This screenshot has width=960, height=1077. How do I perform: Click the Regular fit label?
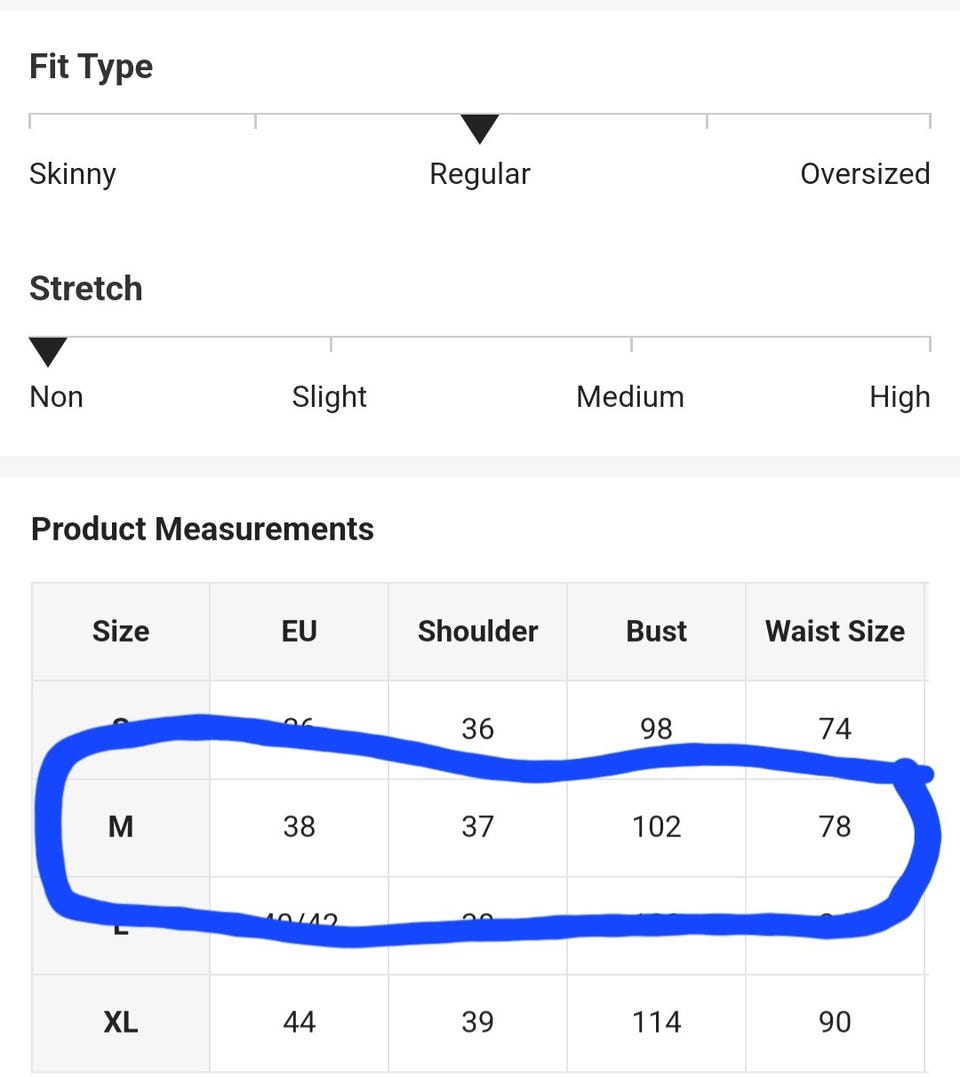point(480,174)
